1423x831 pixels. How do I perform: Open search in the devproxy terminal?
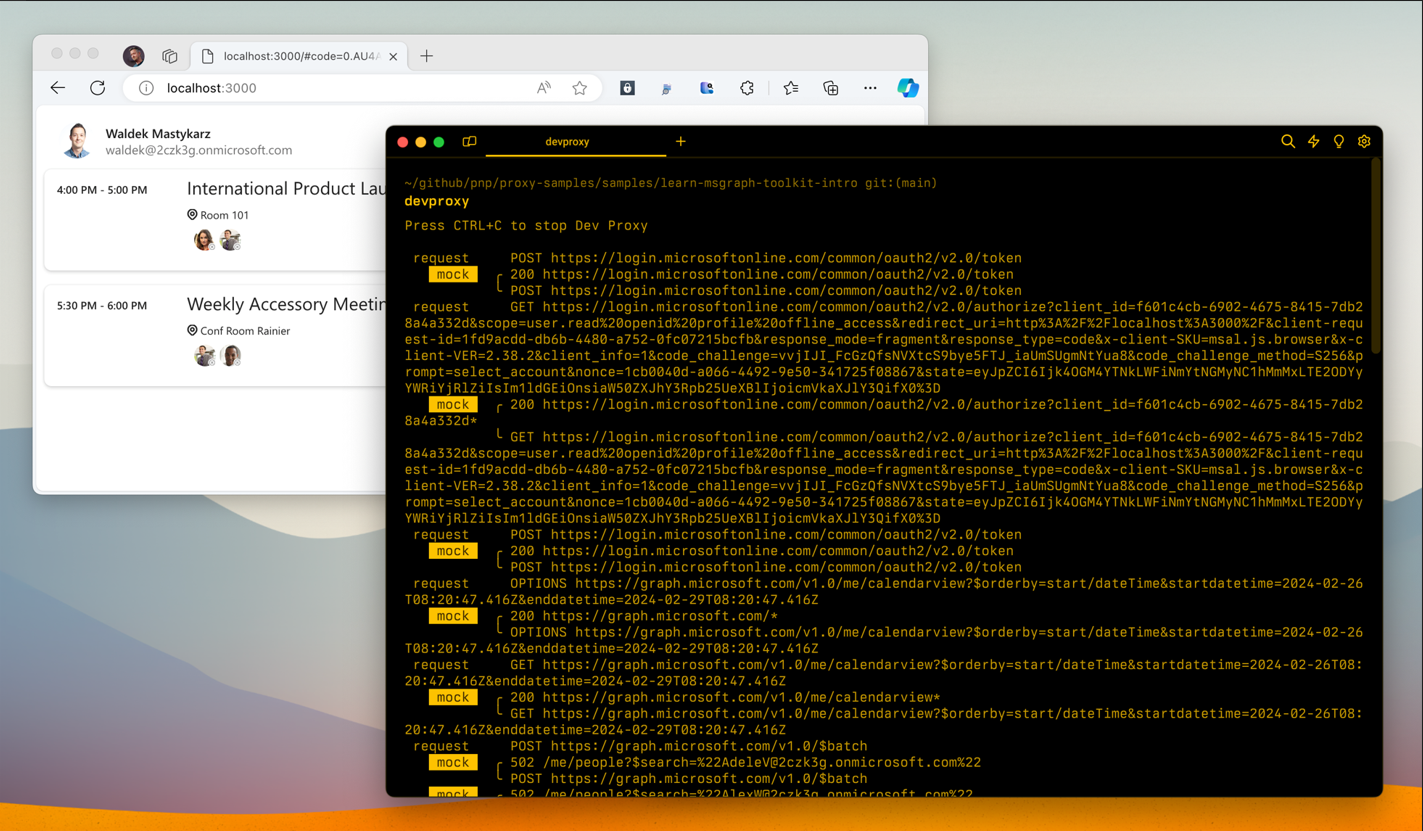coord(1288,141)
